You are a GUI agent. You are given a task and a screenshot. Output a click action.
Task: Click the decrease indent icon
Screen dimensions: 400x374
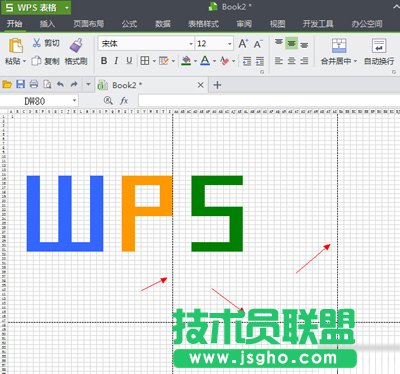(247, 61)
